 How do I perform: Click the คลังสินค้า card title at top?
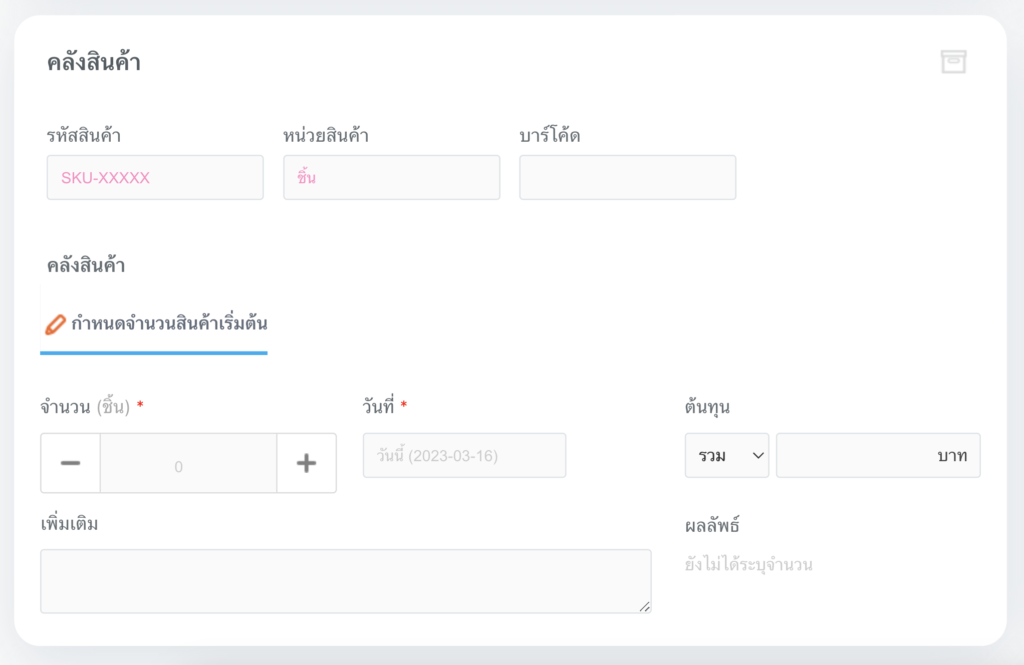pos(93,63)
